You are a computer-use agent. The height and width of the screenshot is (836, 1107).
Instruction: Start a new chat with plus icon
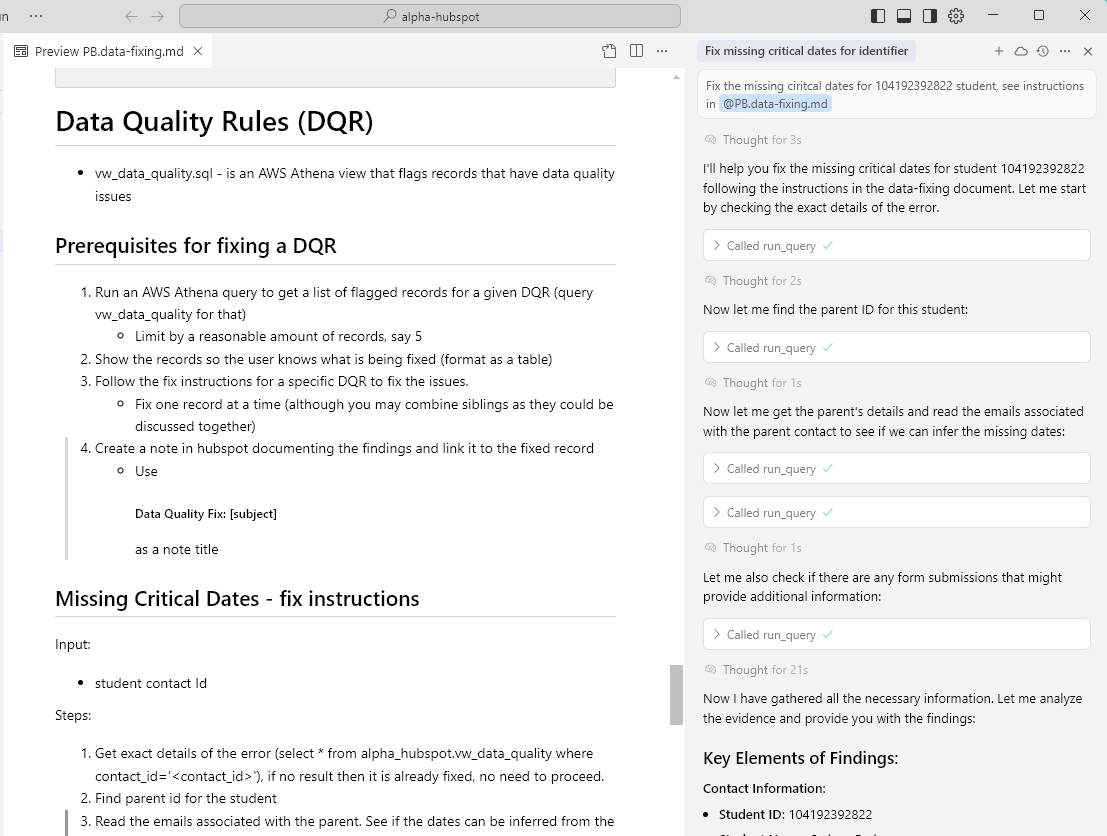click(998, 51)
